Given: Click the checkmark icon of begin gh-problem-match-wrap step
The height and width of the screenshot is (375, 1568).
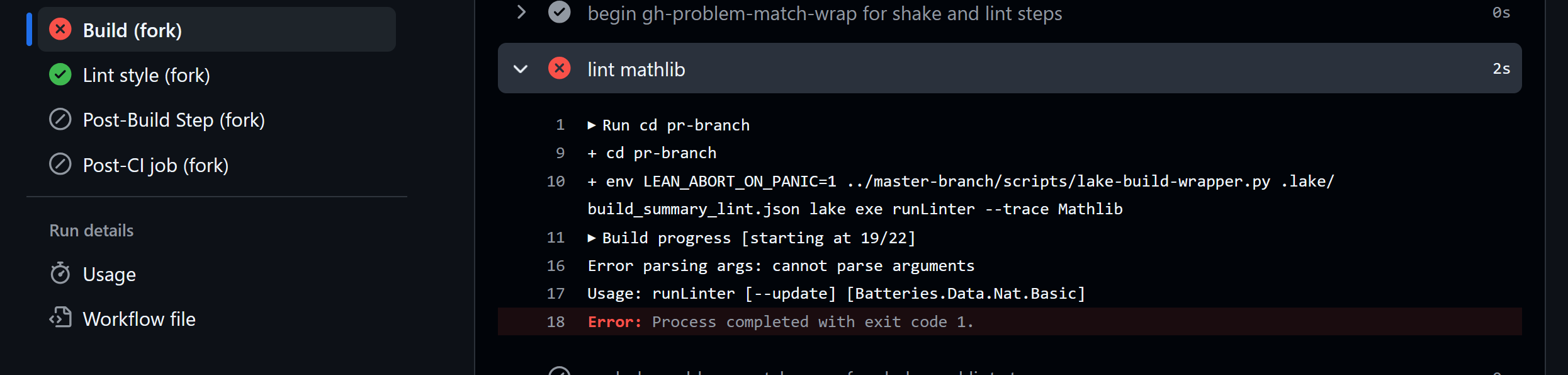Looking at the screenshot, I should tap(559, 13).
